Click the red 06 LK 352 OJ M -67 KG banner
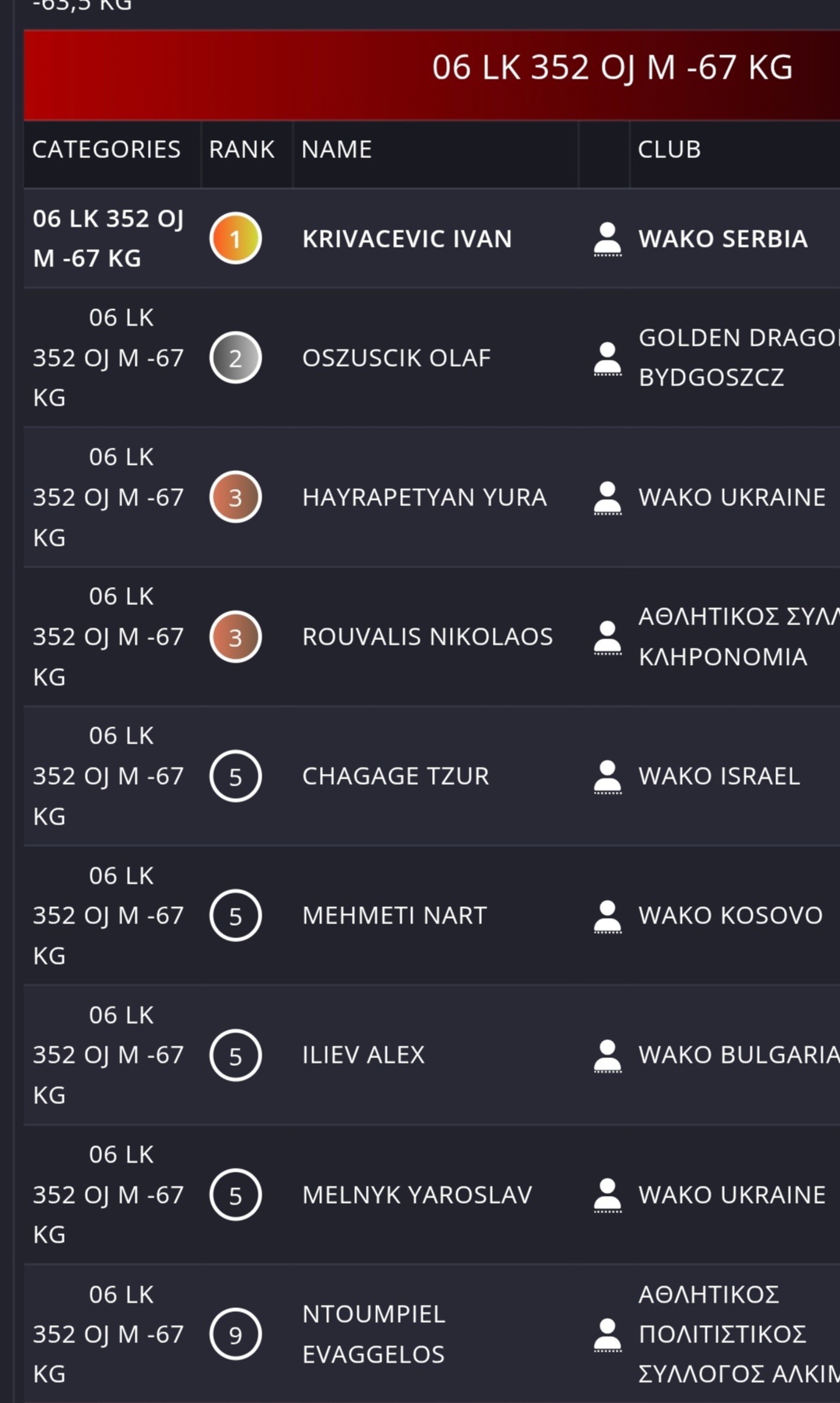840x1403 pixels. pyautogui.click(x=612, y=69)
